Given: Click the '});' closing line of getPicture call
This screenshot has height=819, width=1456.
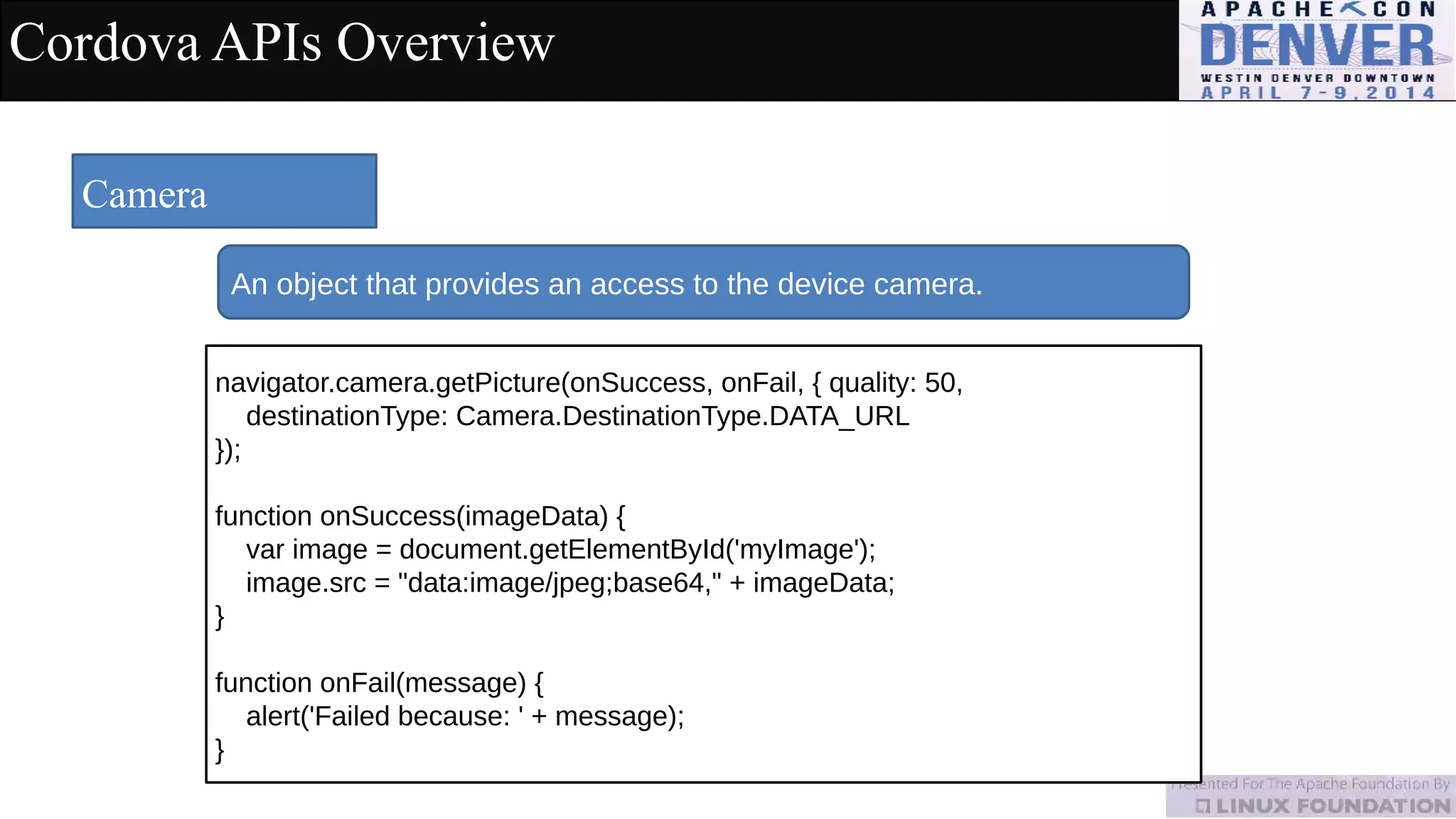Looking at the screenshot, I should (228, 450).
